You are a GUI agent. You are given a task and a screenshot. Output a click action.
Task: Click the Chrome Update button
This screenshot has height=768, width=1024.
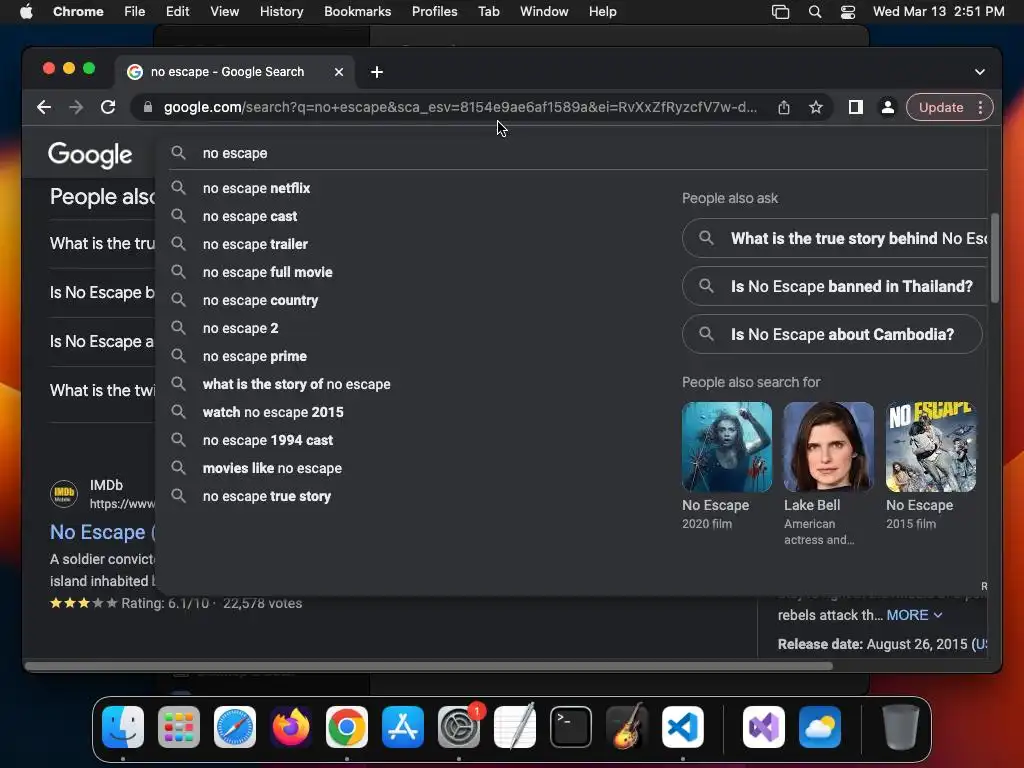point(940,107)
